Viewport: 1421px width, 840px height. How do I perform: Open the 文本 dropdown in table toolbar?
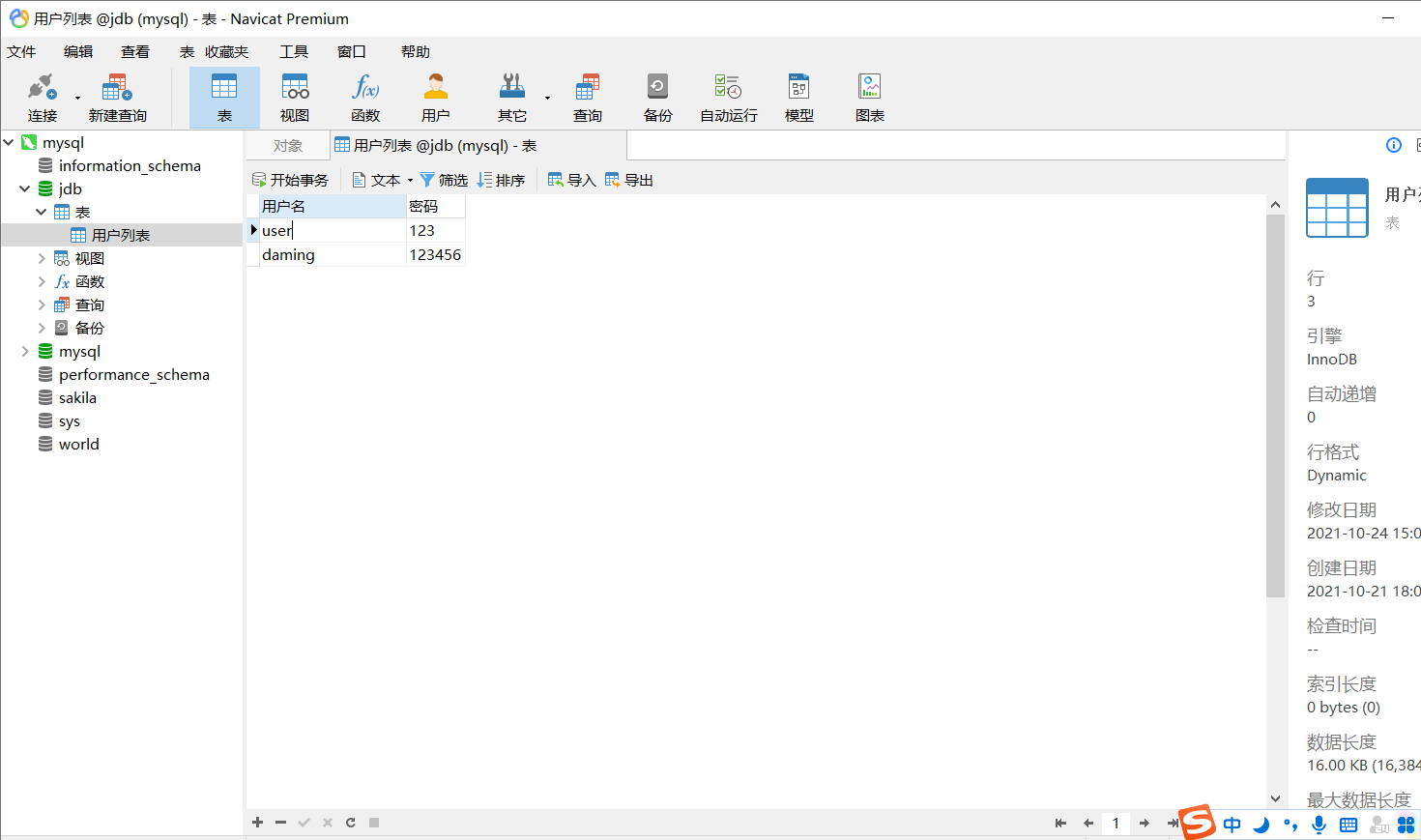pos(383,180)
